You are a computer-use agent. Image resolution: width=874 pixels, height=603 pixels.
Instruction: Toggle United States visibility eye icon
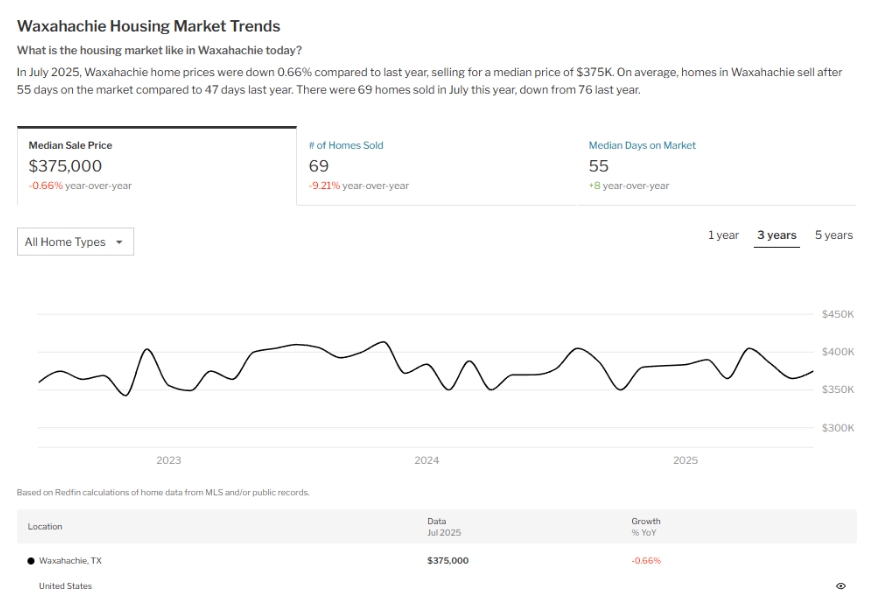pyautogui.click(x=840, y=586)
